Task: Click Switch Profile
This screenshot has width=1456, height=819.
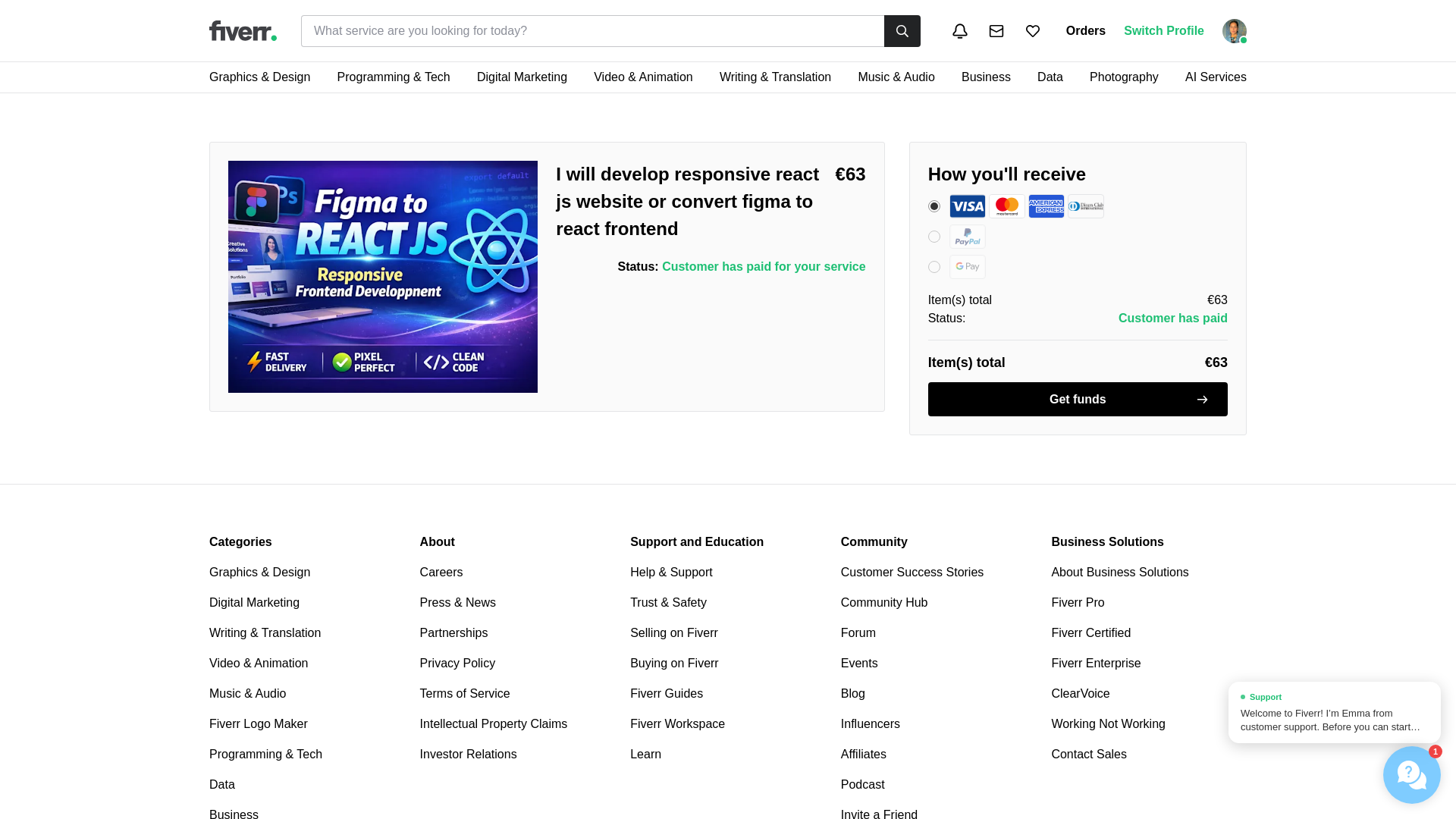Action: tap(1163, 31)
